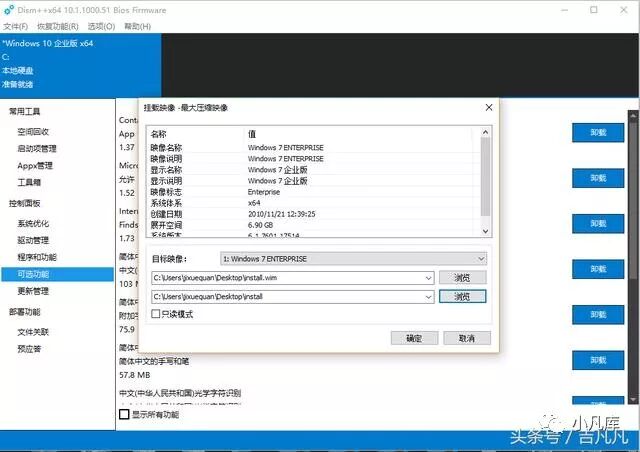640x452 pixels.
Task: Open 启动项管理 in the sidebar
Action: pos(37,149)
